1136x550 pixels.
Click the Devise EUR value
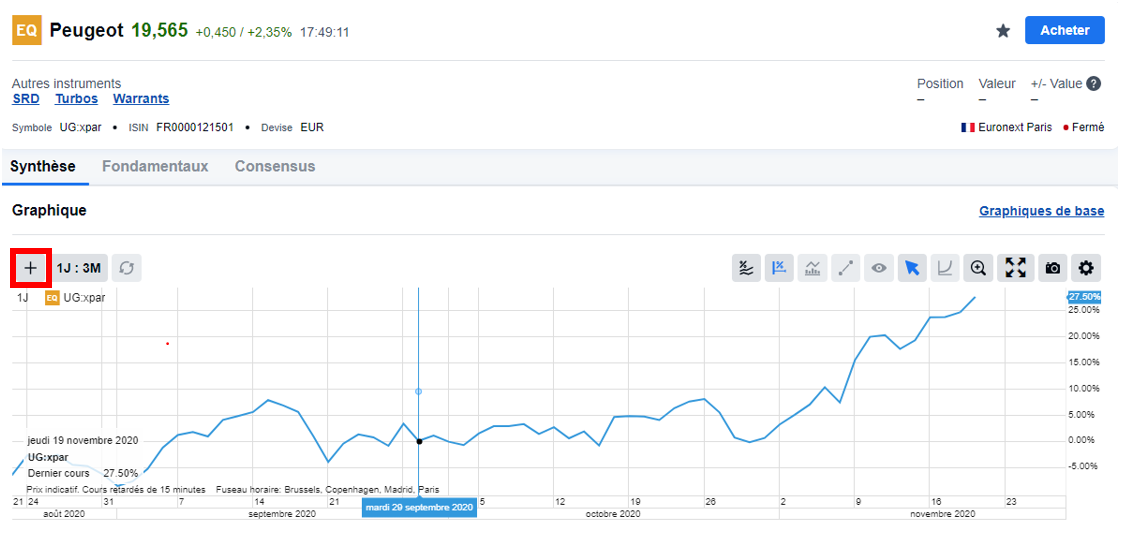[x=312, y=128]
